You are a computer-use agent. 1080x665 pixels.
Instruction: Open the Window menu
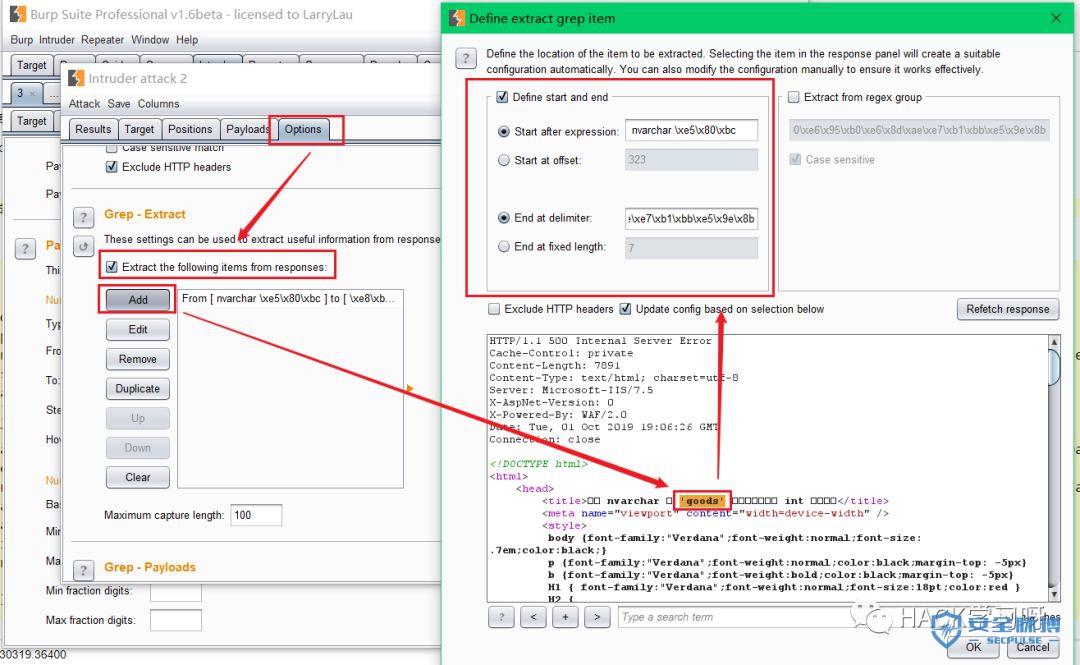[150, 40]
